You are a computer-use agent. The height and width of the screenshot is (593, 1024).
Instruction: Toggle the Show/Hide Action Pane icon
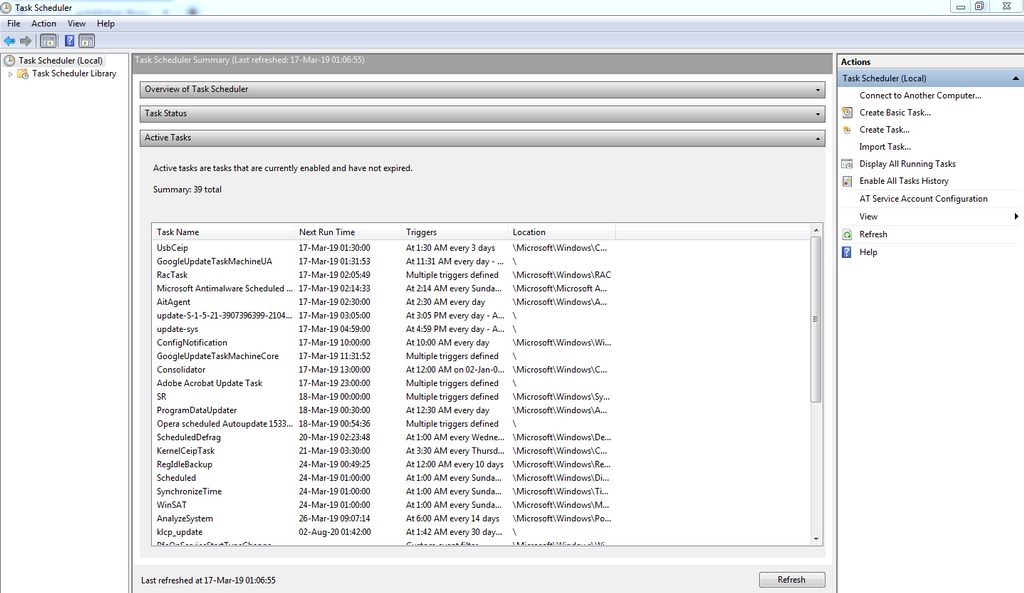tap(87, 41)
